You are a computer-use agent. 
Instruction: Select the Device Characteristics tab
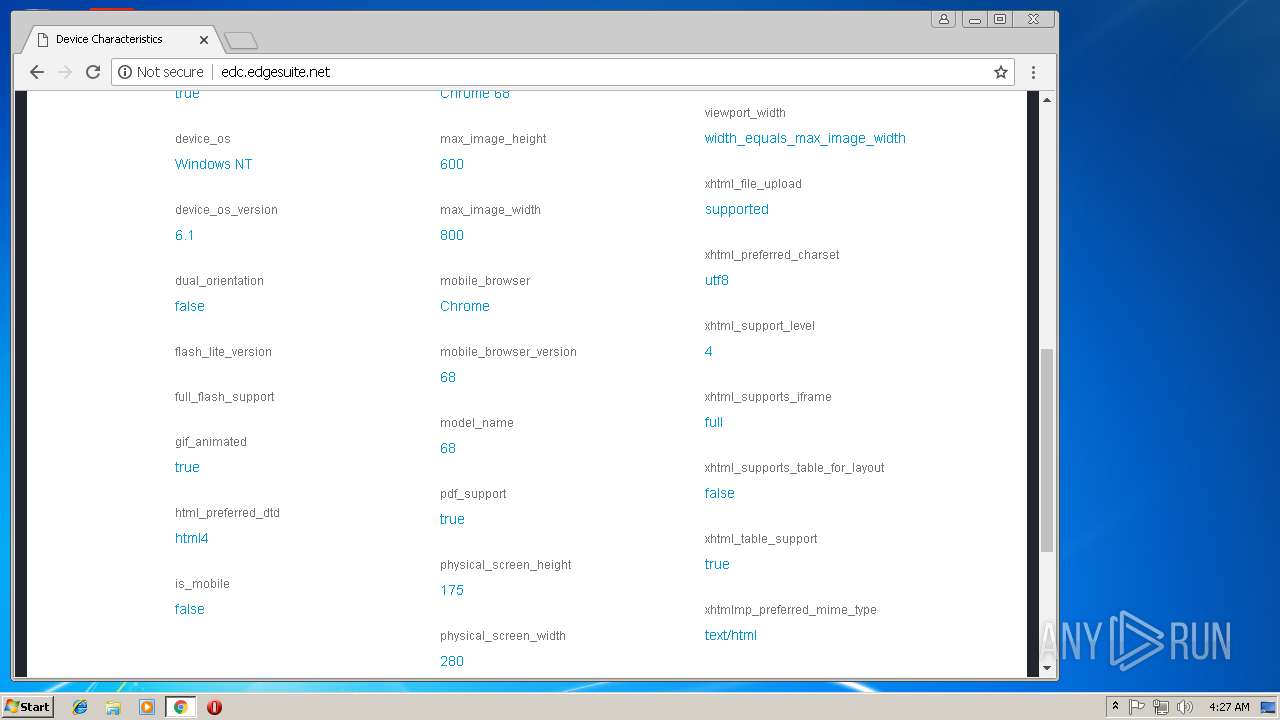coord(120,39)
